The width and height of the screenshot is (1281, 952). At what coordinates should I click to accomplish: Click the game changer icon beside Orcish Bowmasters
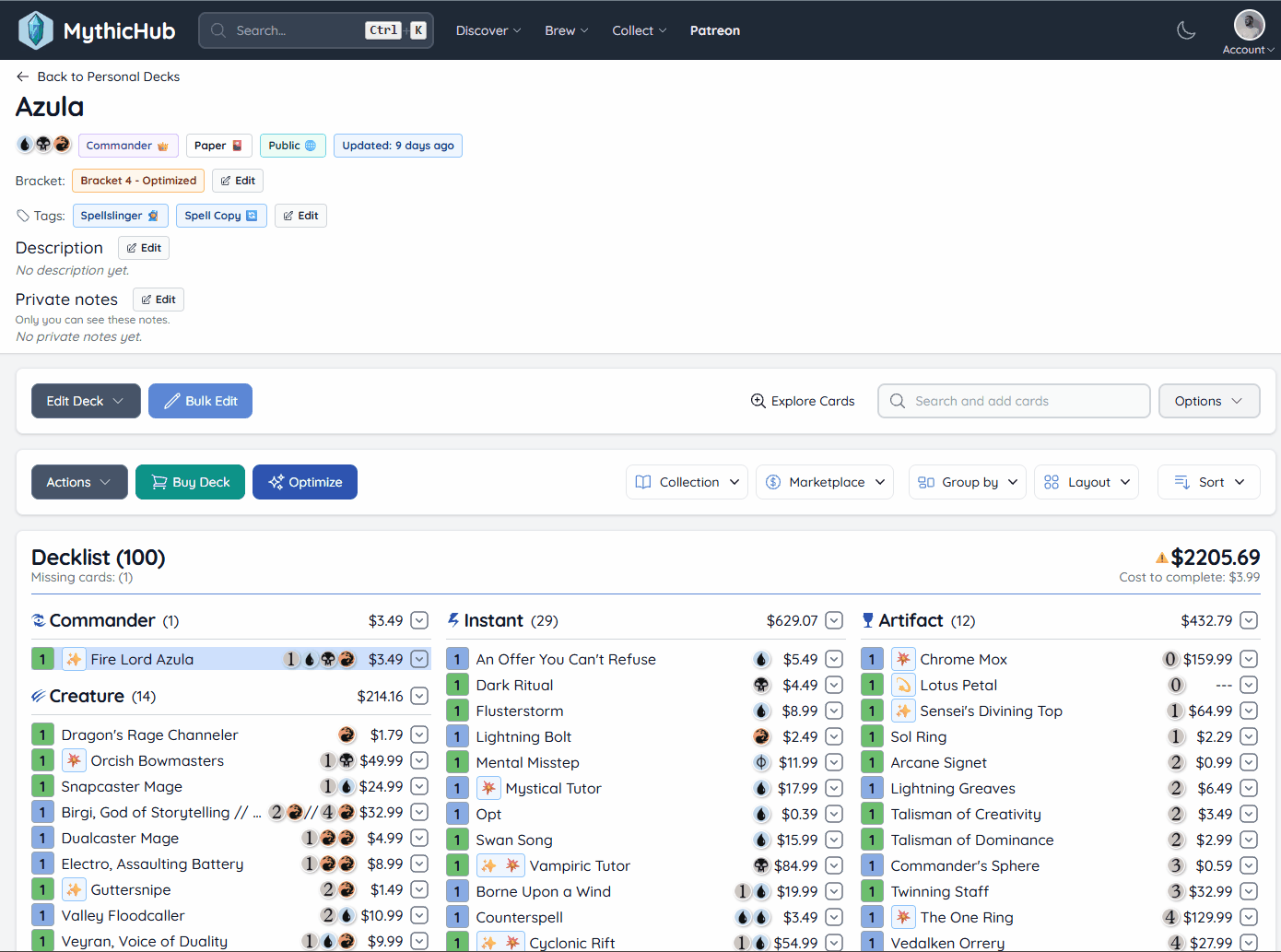(74, 760)
